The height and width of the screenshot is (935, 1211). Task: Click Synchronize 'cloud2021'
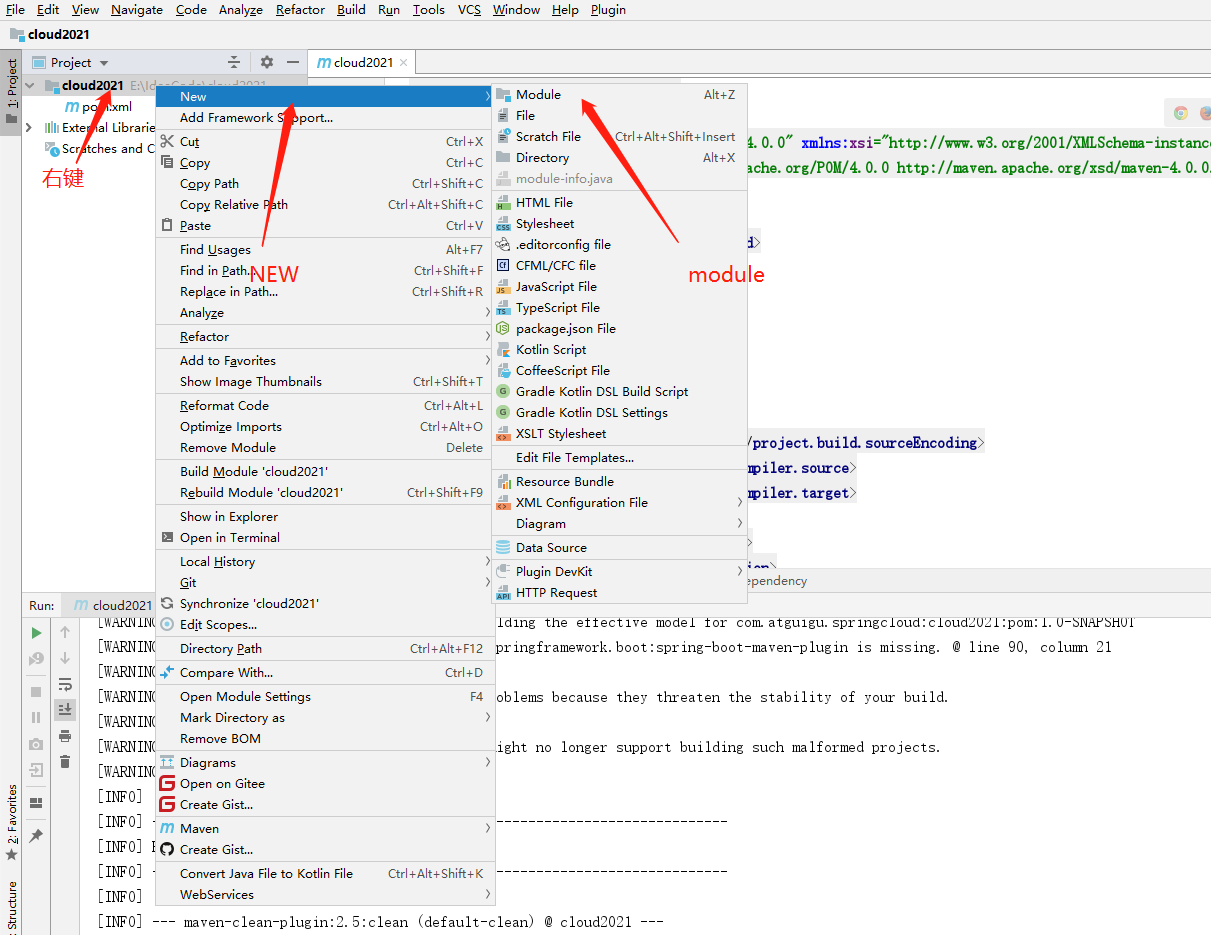click(325, 603)
